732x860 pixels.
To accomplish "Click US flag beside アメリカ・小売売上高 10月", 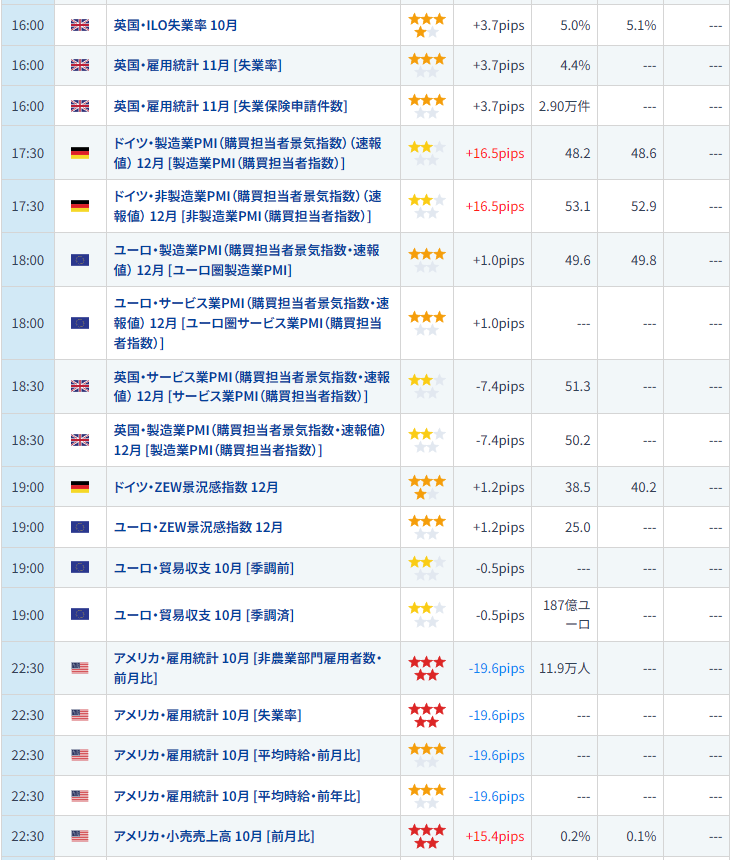I will point(80,836).
